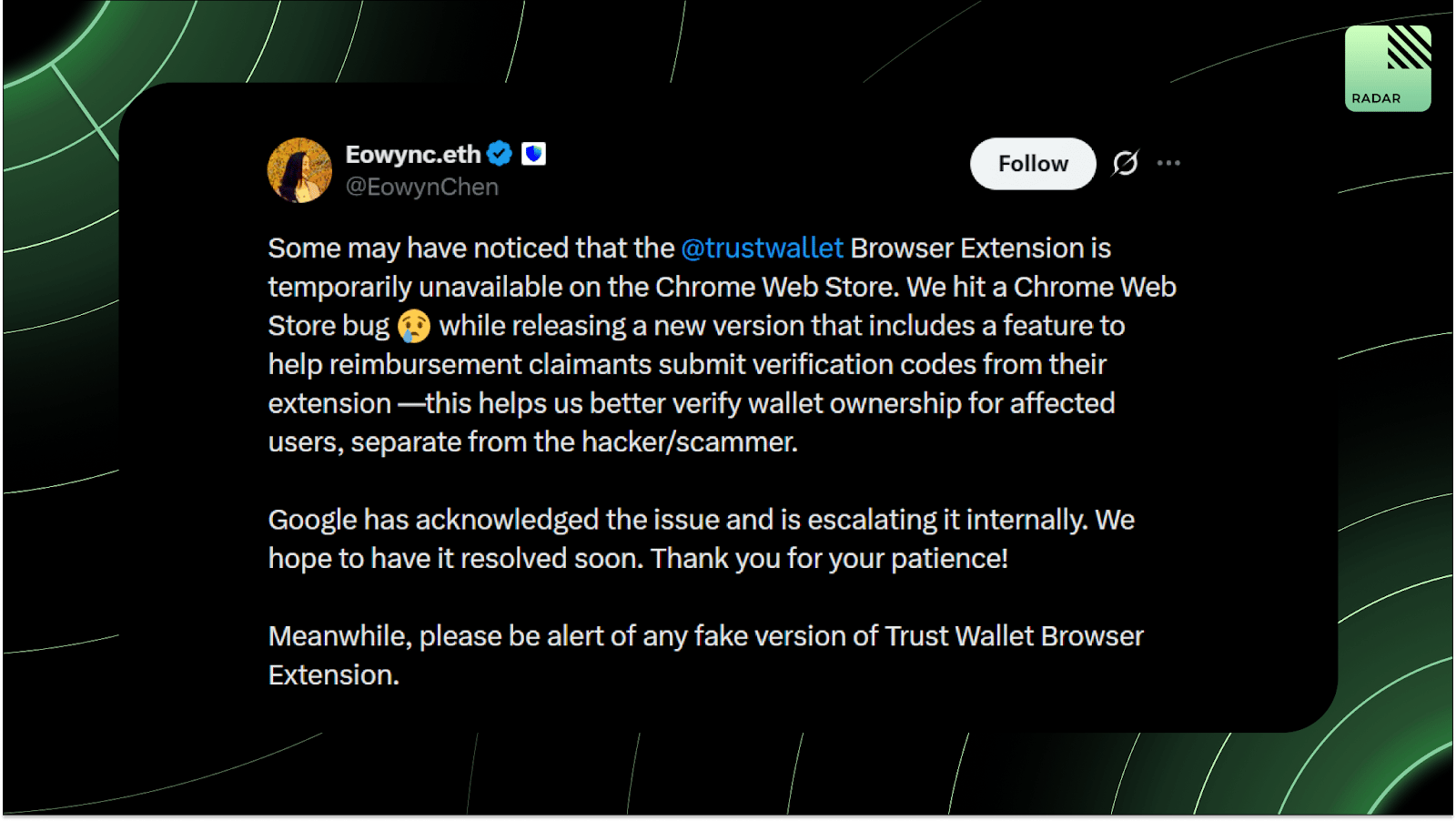Click 'Thank you for your patience!' text
This screenshot has width=1456, height=821.
[x=829, y=558]
